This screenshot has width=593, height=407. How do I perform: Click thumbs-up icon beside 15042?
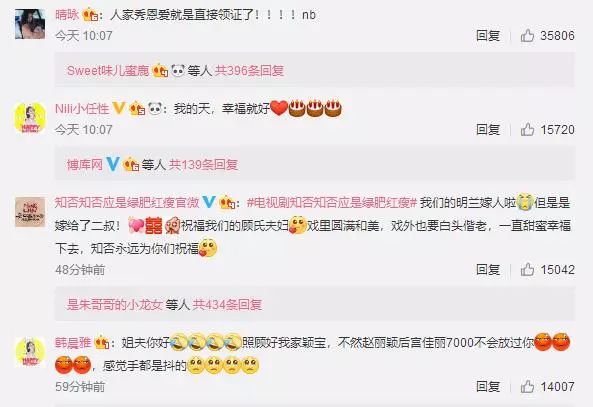527,270
